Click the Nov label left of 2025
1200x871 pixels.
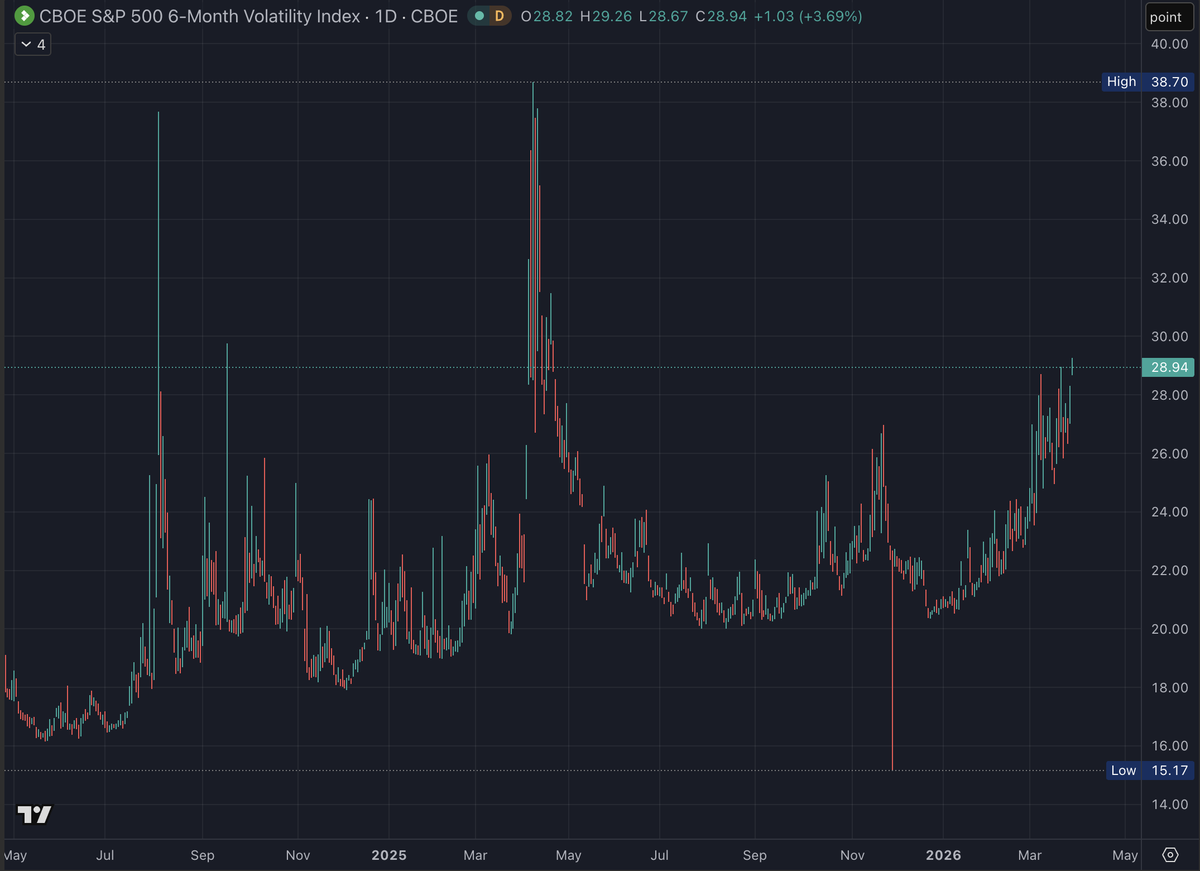pos(297,856)
